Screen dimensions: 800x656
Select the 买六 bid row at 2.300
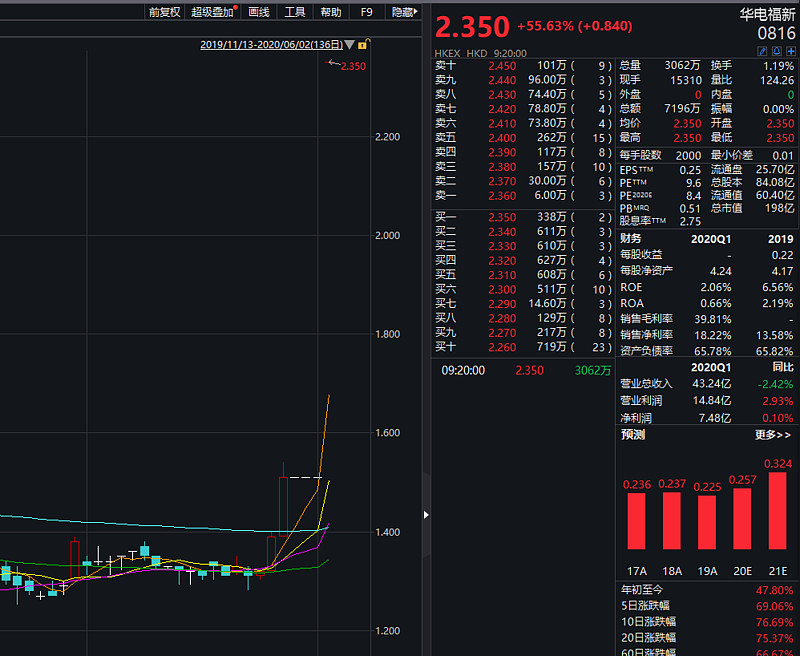pos(522,289)
